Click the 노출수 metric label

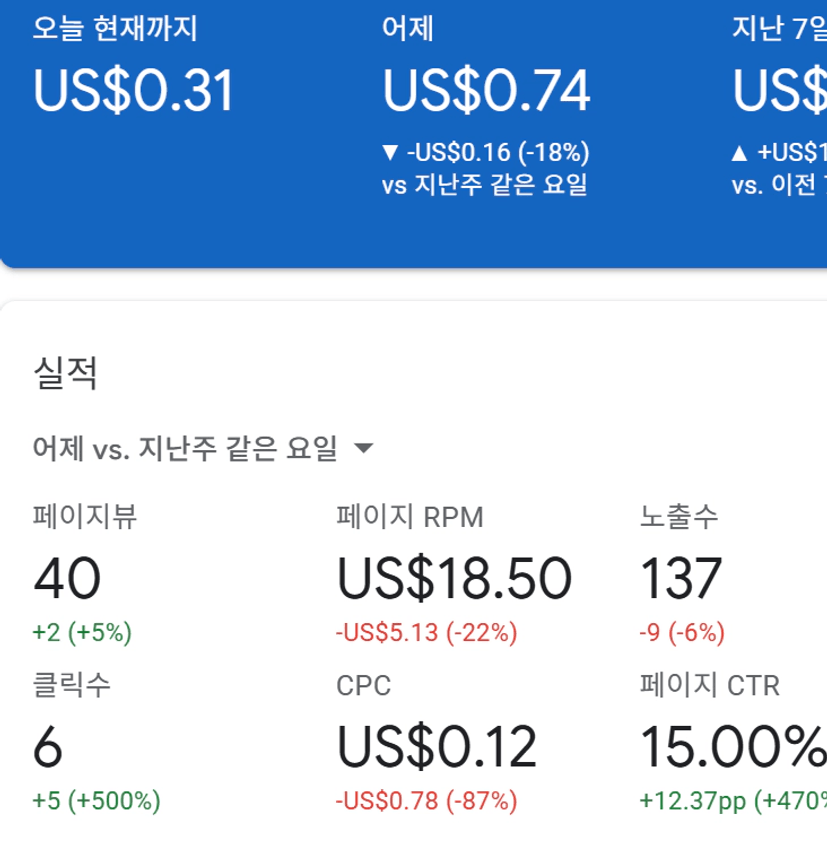click(x=679, y=517)
